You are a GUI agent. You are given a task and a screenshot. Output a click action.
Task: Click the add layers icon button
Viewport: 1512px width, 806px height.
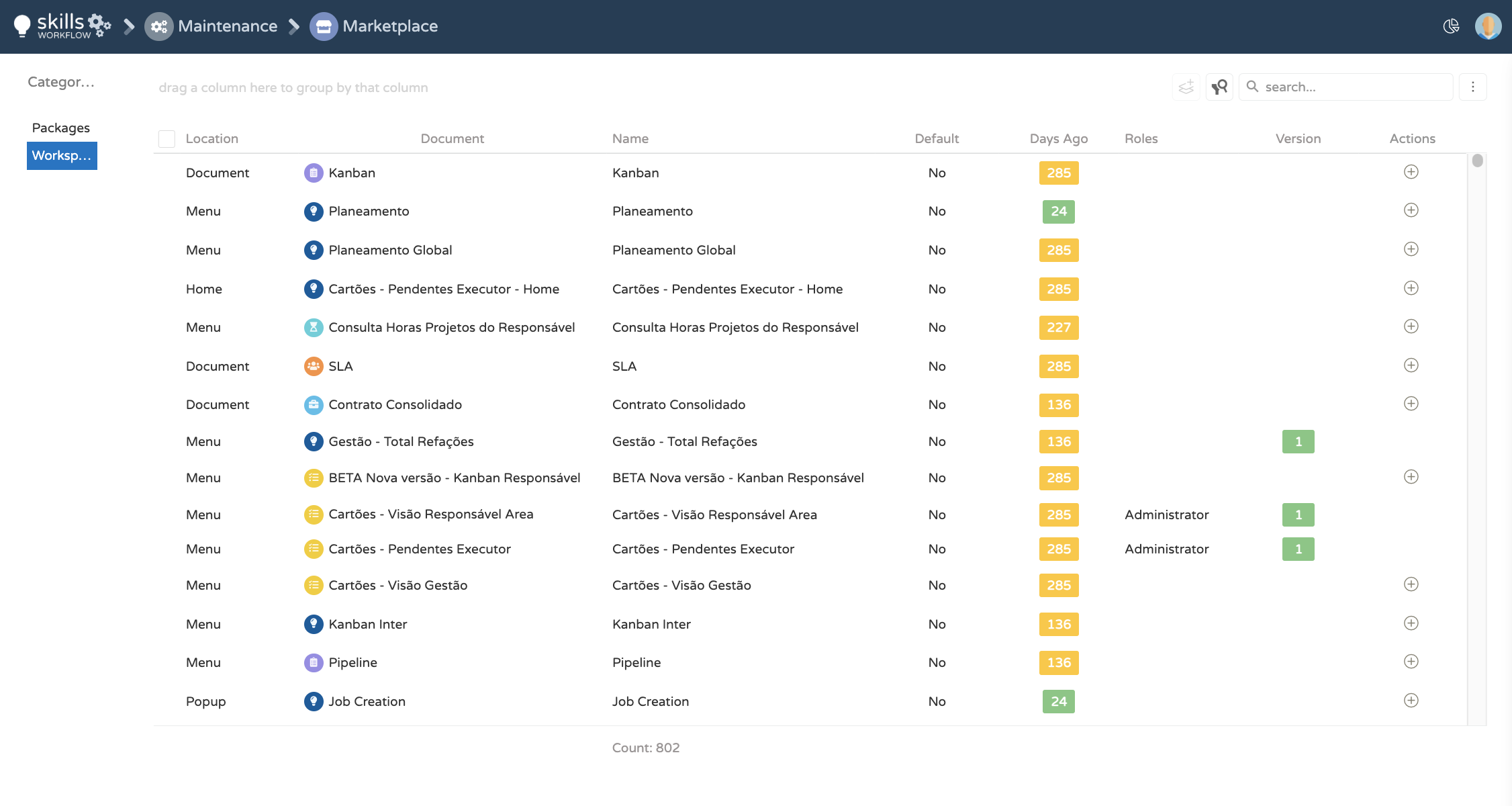(1186, 87)
